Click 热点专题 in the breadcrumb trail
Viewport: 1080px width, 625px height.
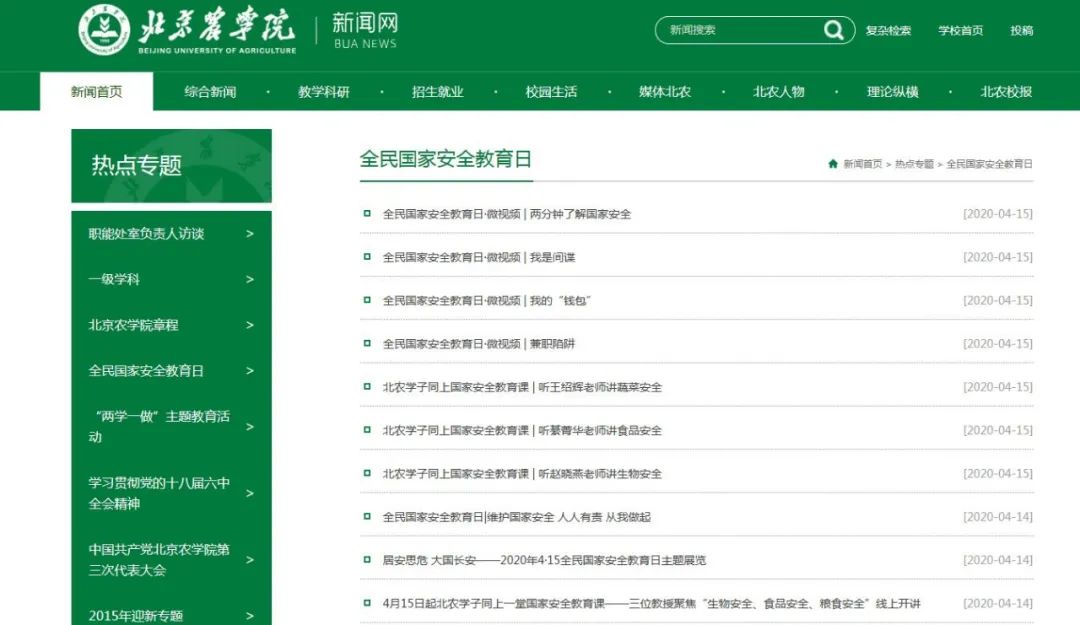pyautogui.click(x=914, y=164)
